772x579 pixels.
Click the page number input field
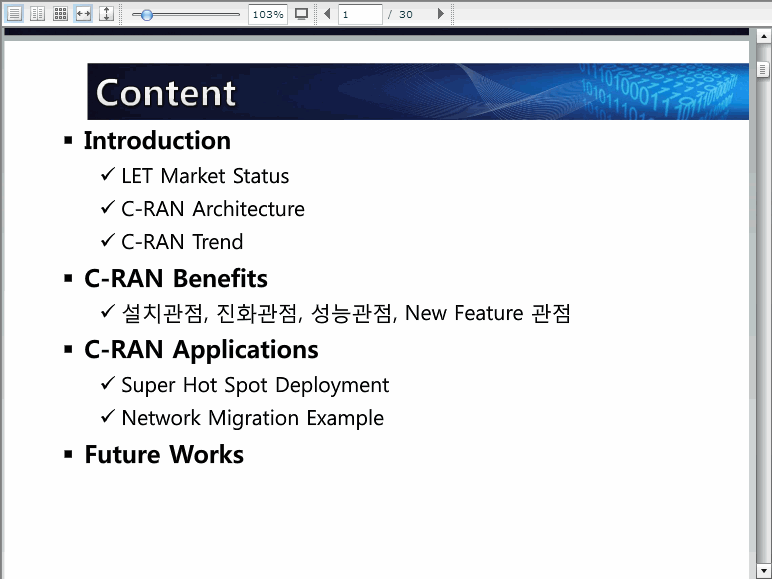[x=360, y=14]
